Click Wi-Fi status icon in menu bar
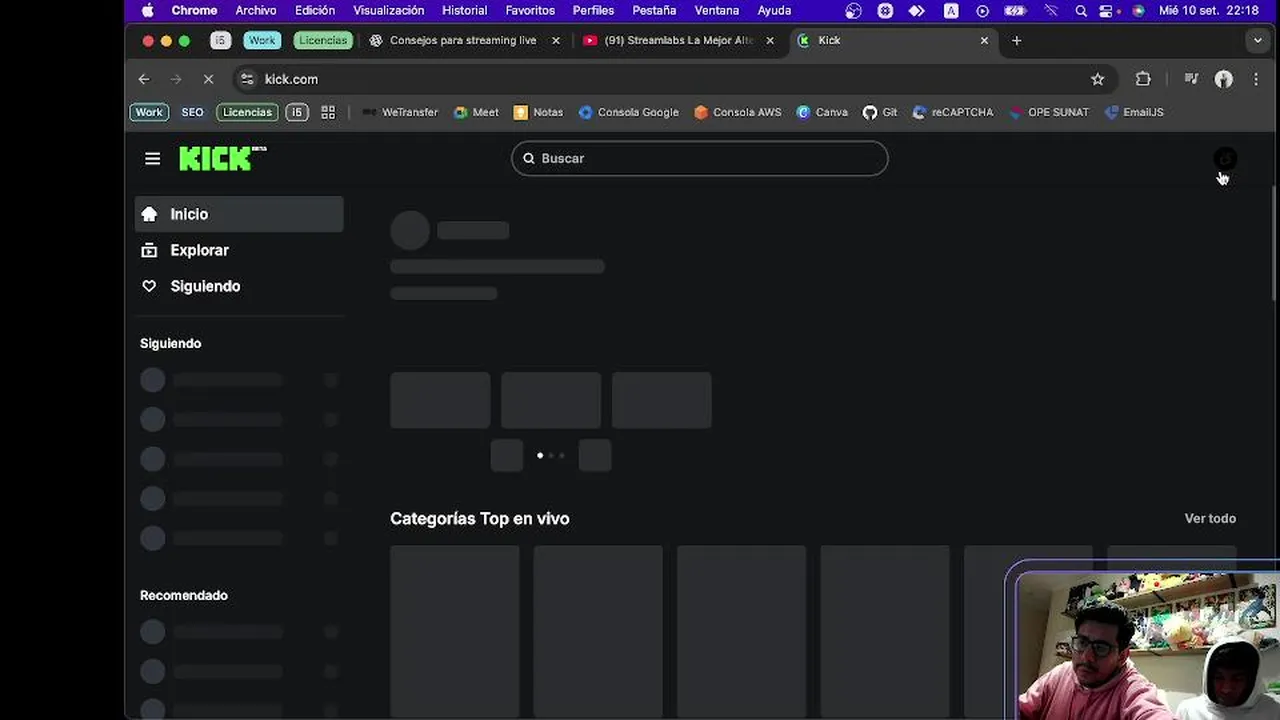Screen dimensions: 1280x720 tap(1051, 10)
